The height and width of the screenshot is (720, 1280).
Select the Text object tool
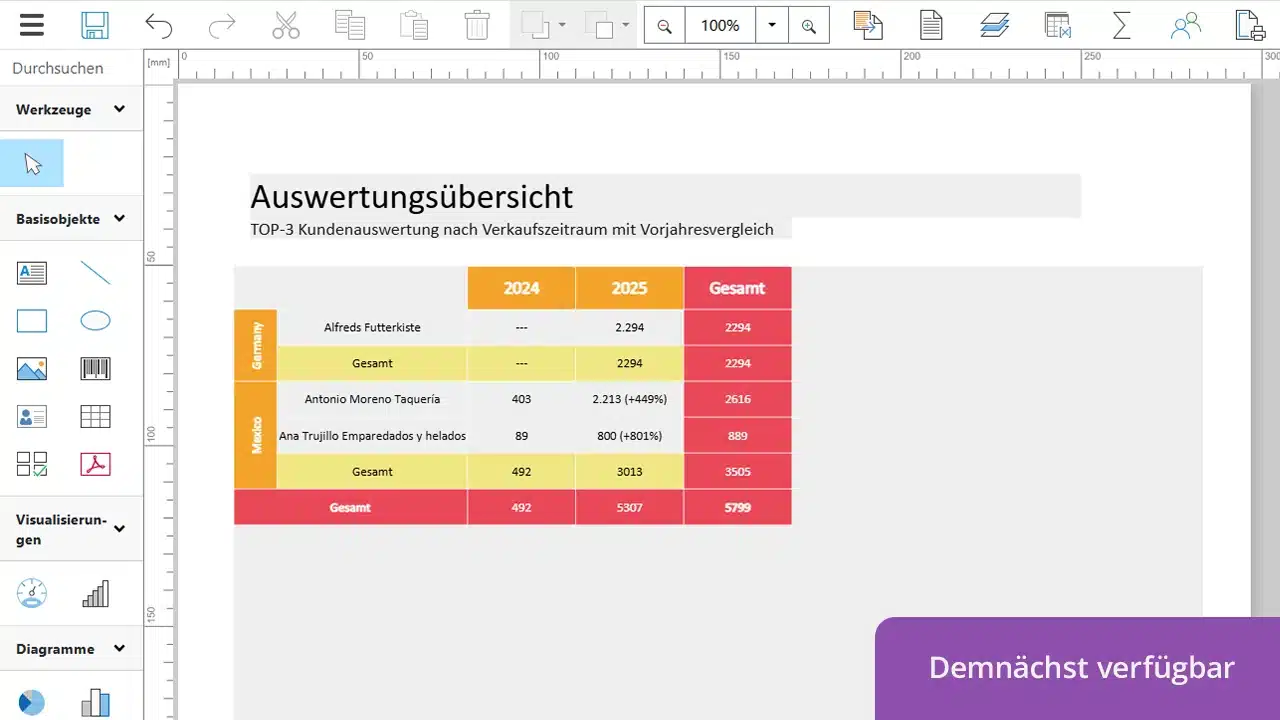pyautogui.click(x=31, y=272)
